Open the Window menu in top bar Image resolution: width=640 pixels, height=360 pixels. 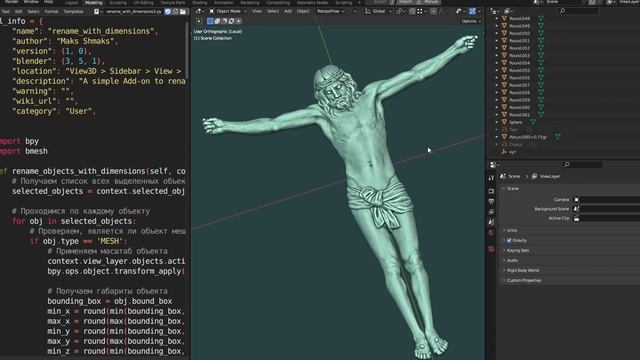point(31,2)
